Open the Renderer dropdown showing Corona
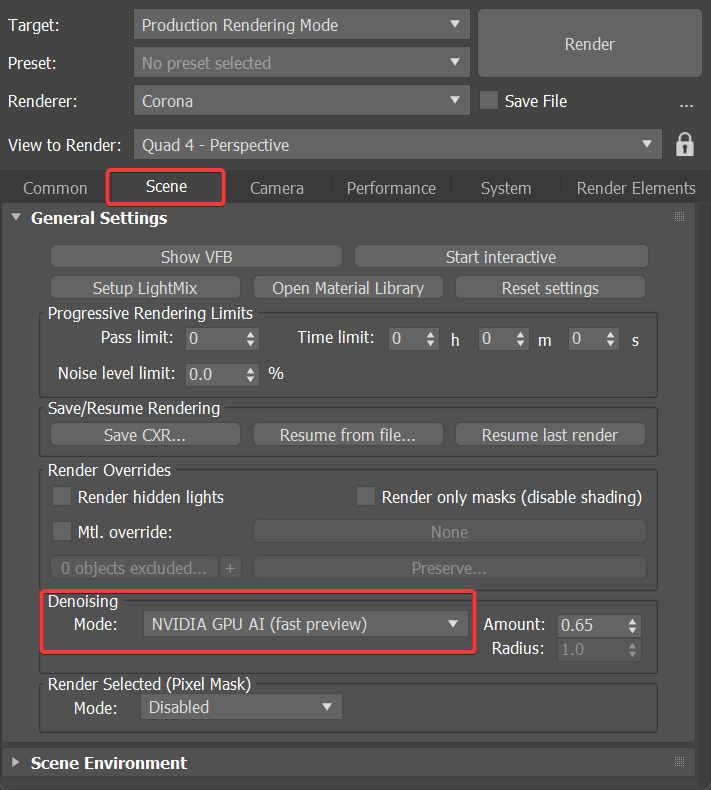Viewport: 711px width, 790px height. click(x=301, y=101)
